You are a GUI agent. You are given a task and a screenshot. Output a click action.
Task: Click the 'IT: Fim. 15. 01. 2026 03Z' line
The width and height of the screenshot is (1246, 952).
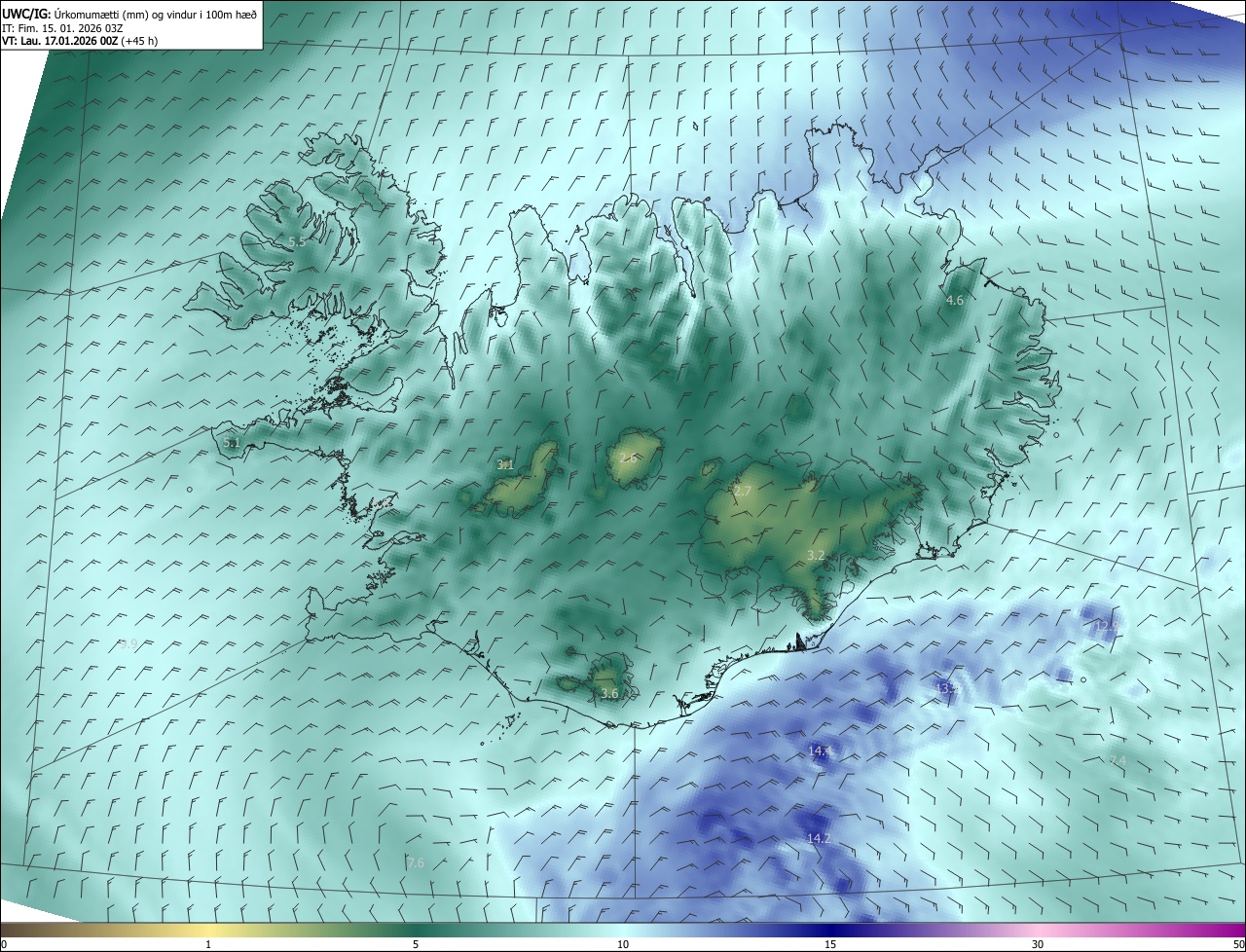click(62, 27)
